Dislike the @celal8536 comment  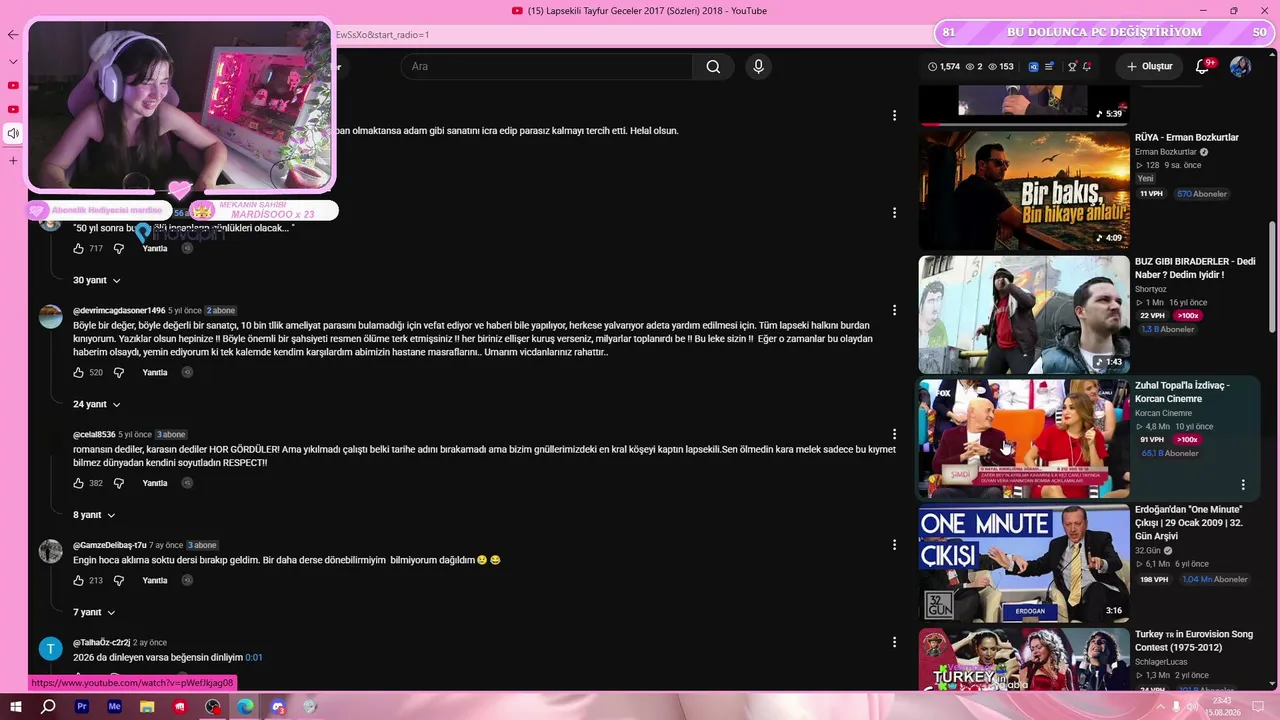[118, 483]
